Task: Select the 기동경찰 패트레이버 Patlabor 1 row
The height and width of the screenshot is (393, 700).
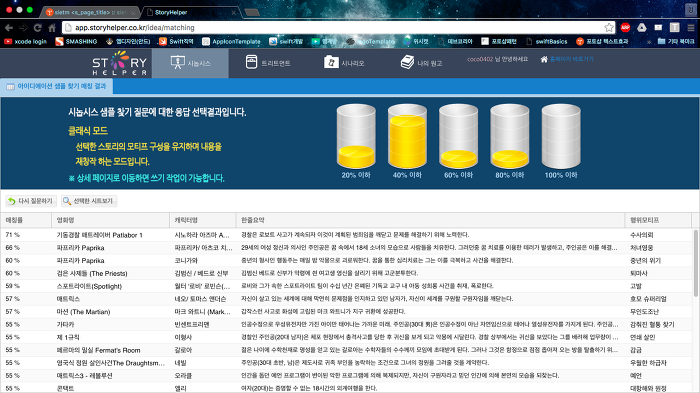Action: 346,235
